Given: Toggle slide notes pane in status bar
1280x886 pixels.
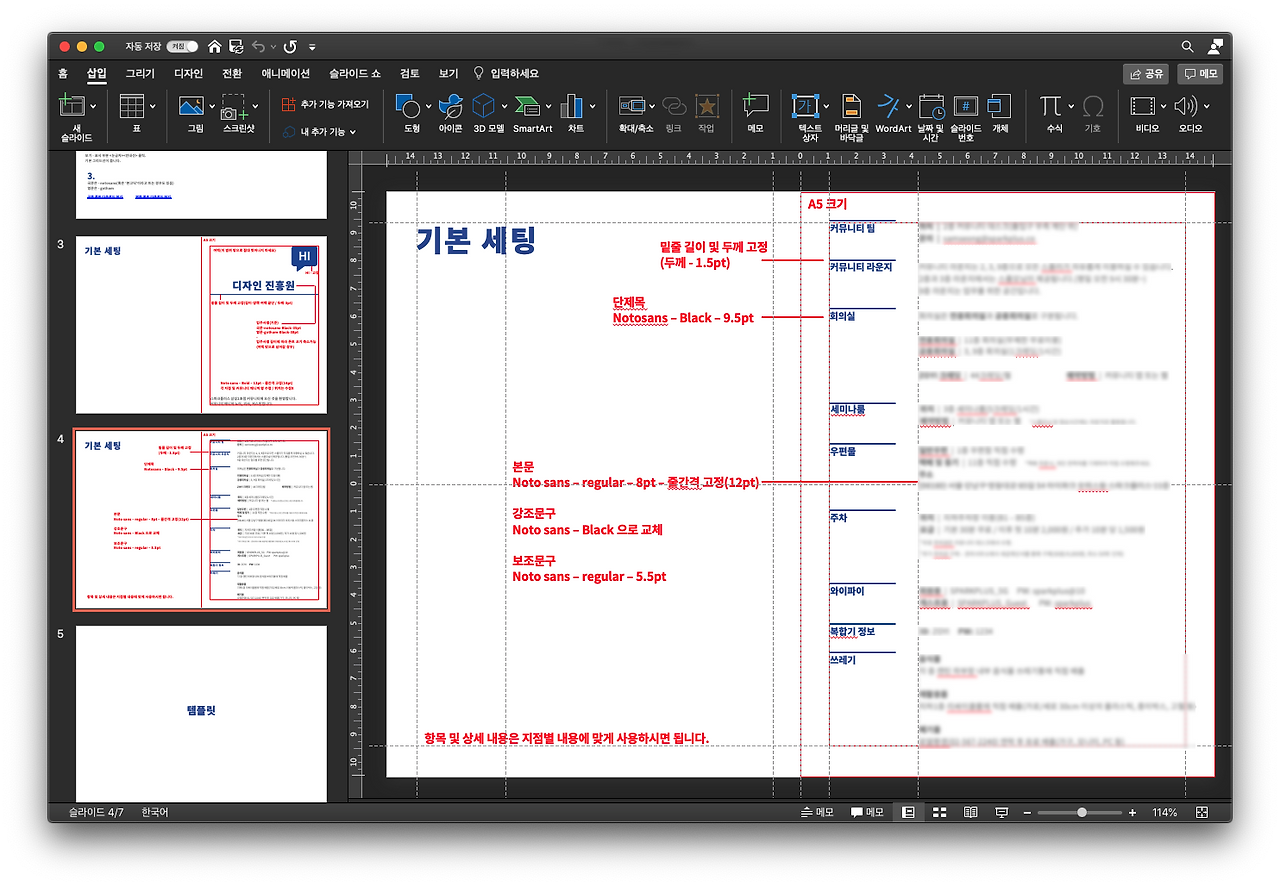Looking at the screenshot, I should [817, 812].
